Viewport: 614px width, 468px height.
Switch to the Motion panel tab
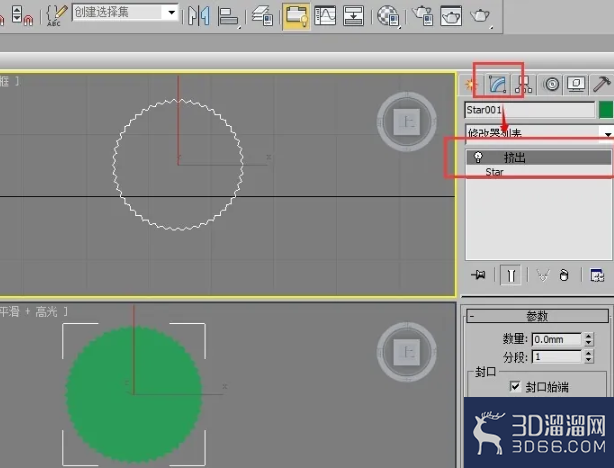tap(551, 84)
